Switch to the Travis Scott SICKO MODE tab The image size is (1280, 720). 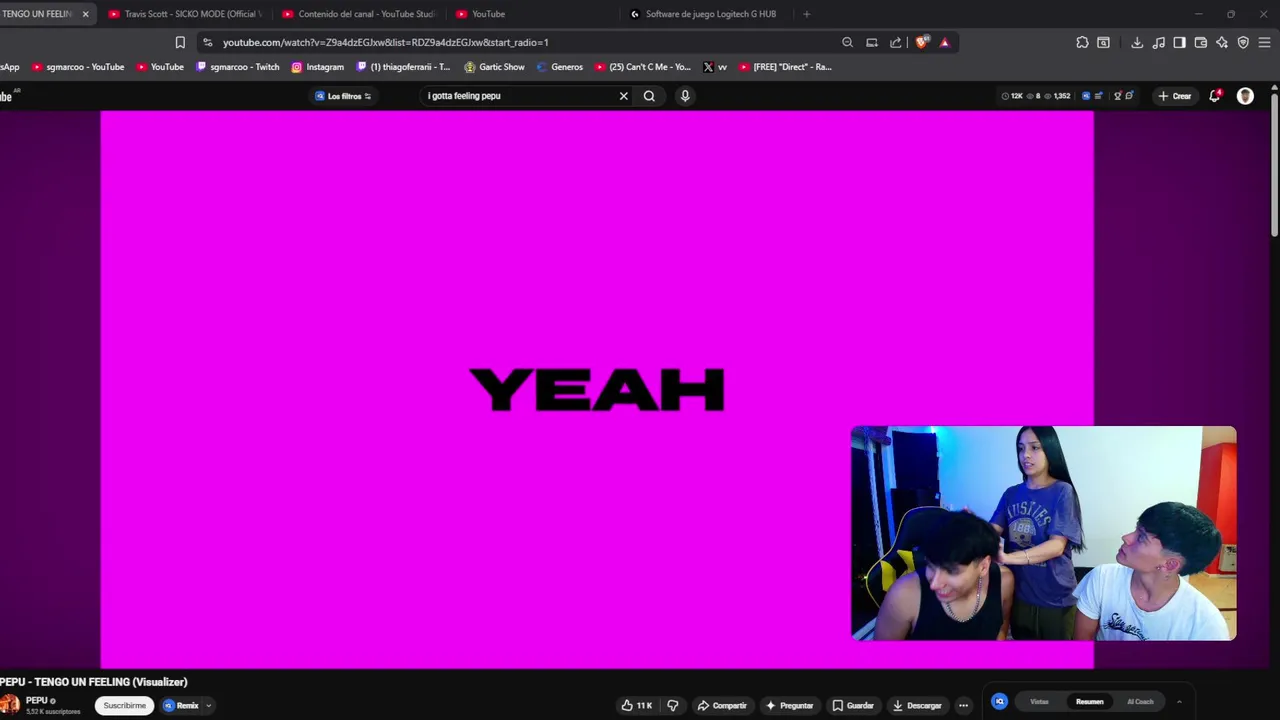[x=185, y=14]
